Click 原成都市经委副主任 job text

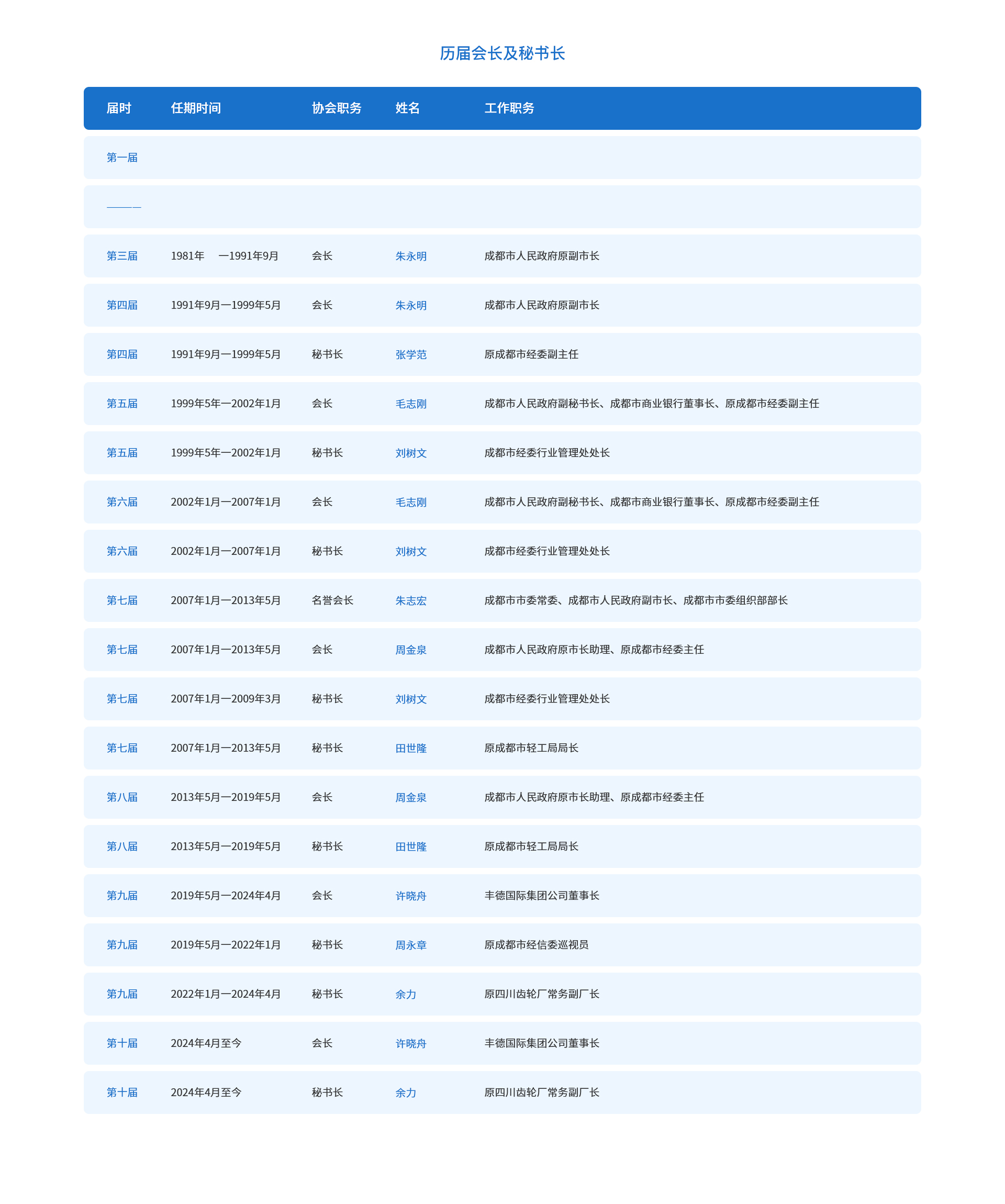[x=531, y=355]
